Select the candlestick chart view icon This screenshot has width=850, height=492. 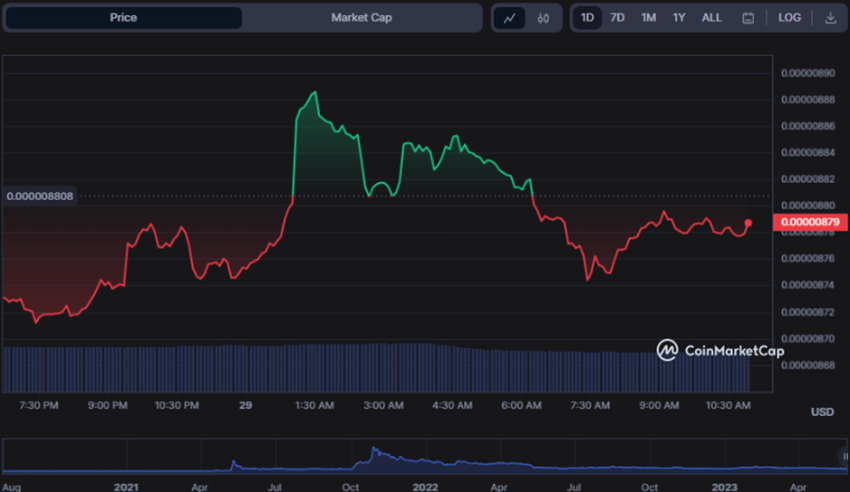tap(543, 18)
